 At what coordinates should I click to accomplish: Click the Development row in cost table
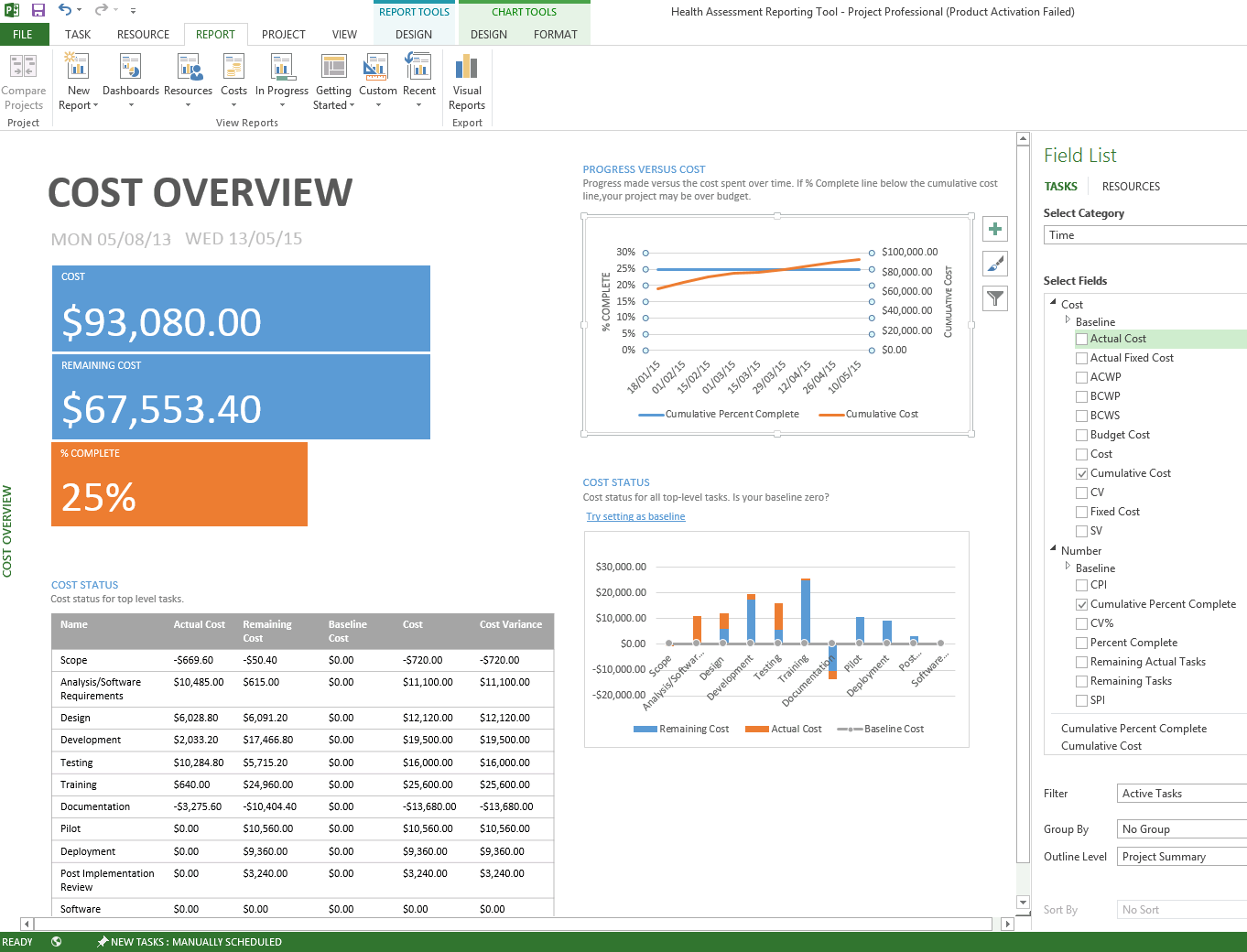[x=302, y=740]
